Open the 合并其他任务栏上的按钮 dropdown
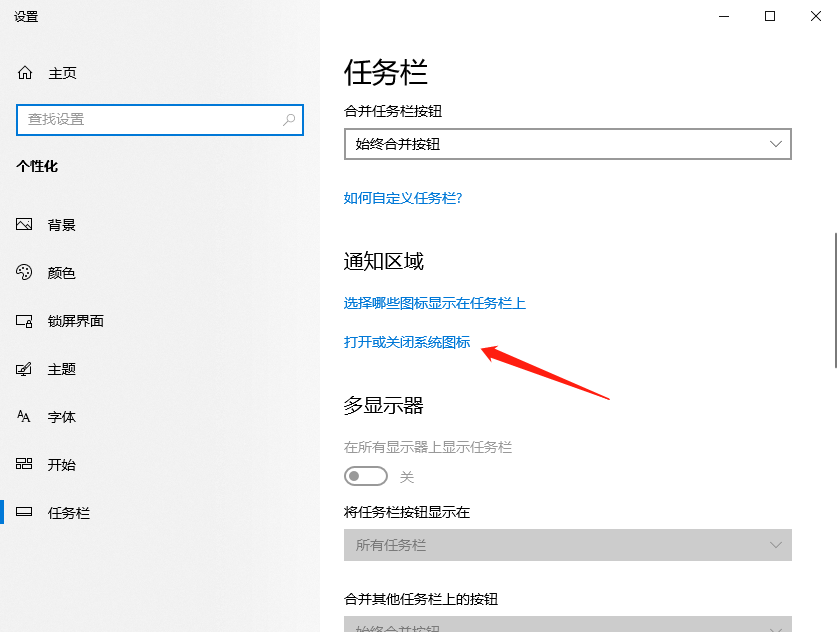 pyautogui.click(x=566, y=625)
